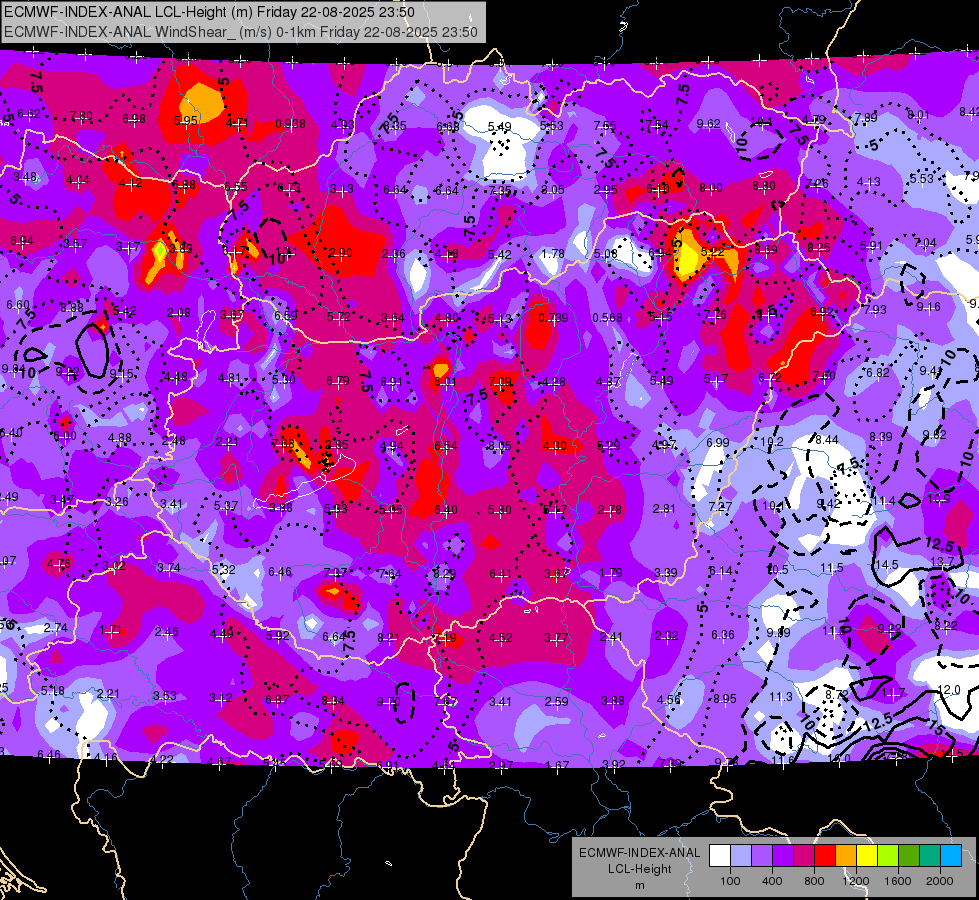Click the medium violet swatch left of 400
The height and width of the screenshot is (900, 979).
click(x=762, y=855)
